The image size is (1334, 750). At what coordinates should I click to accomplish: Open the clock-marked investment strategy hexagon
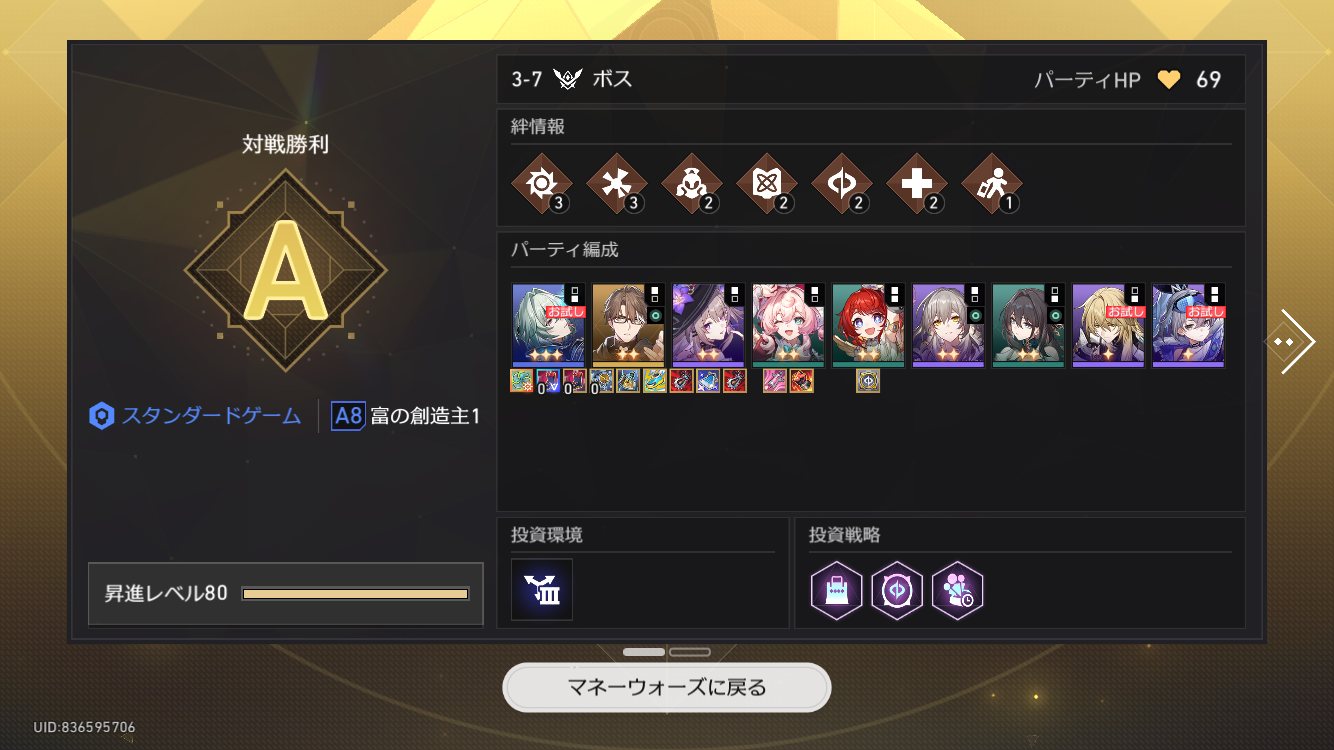[x=958, y=591]
